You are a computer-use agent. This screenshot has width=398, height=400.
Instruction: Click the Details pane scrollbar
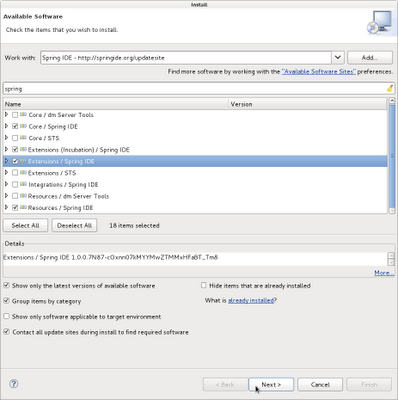point(391,259)
